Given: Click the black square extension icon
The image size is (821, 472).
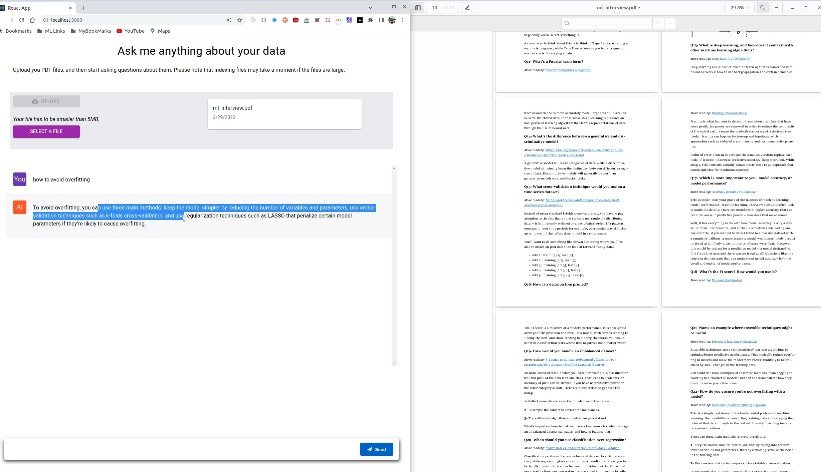Looking at the screenshot, I should coord(360,20).
